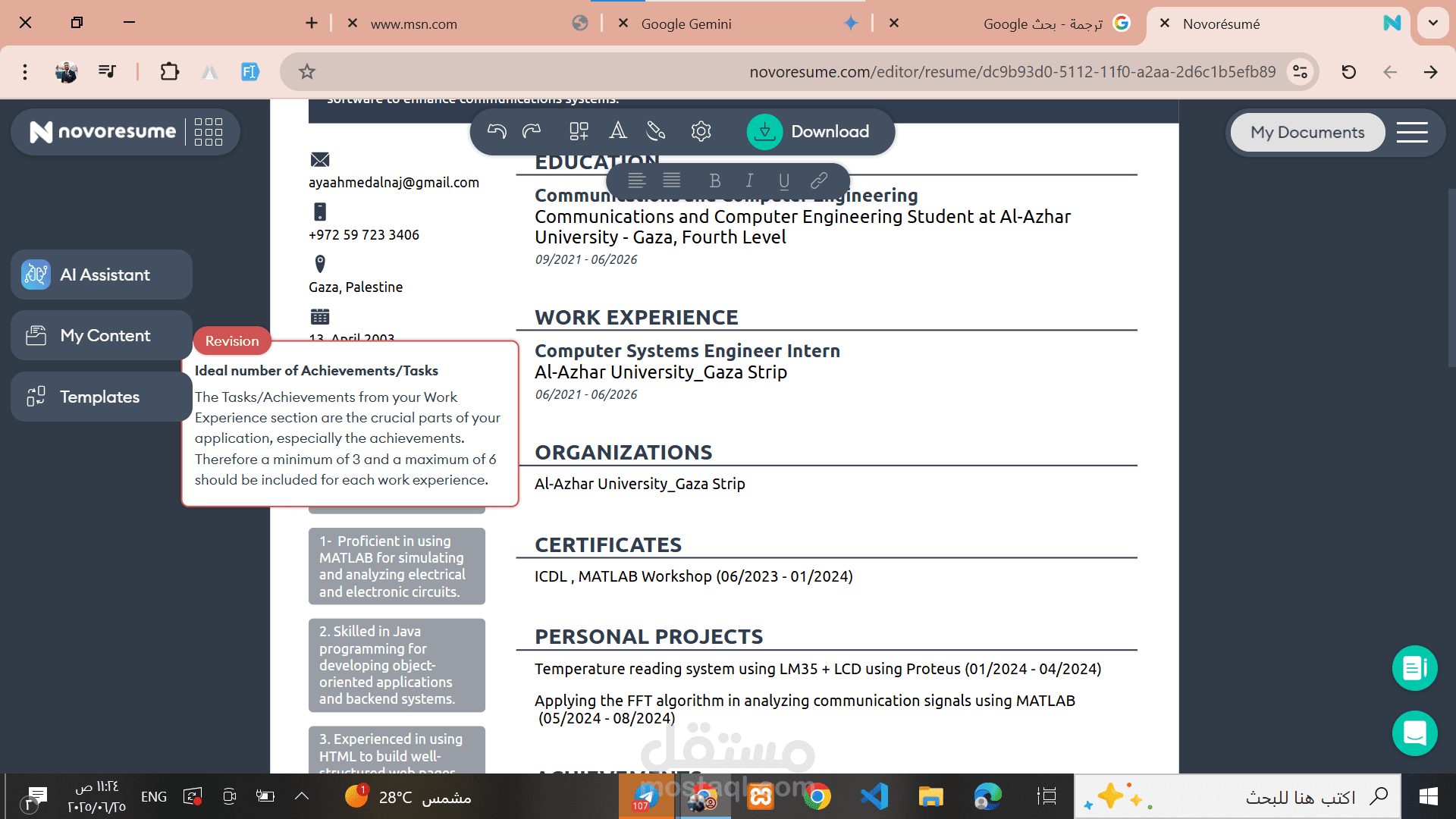Open Visual Studio Code from taskbar
The image size is (1456, 819).
(x=874, y=796)
